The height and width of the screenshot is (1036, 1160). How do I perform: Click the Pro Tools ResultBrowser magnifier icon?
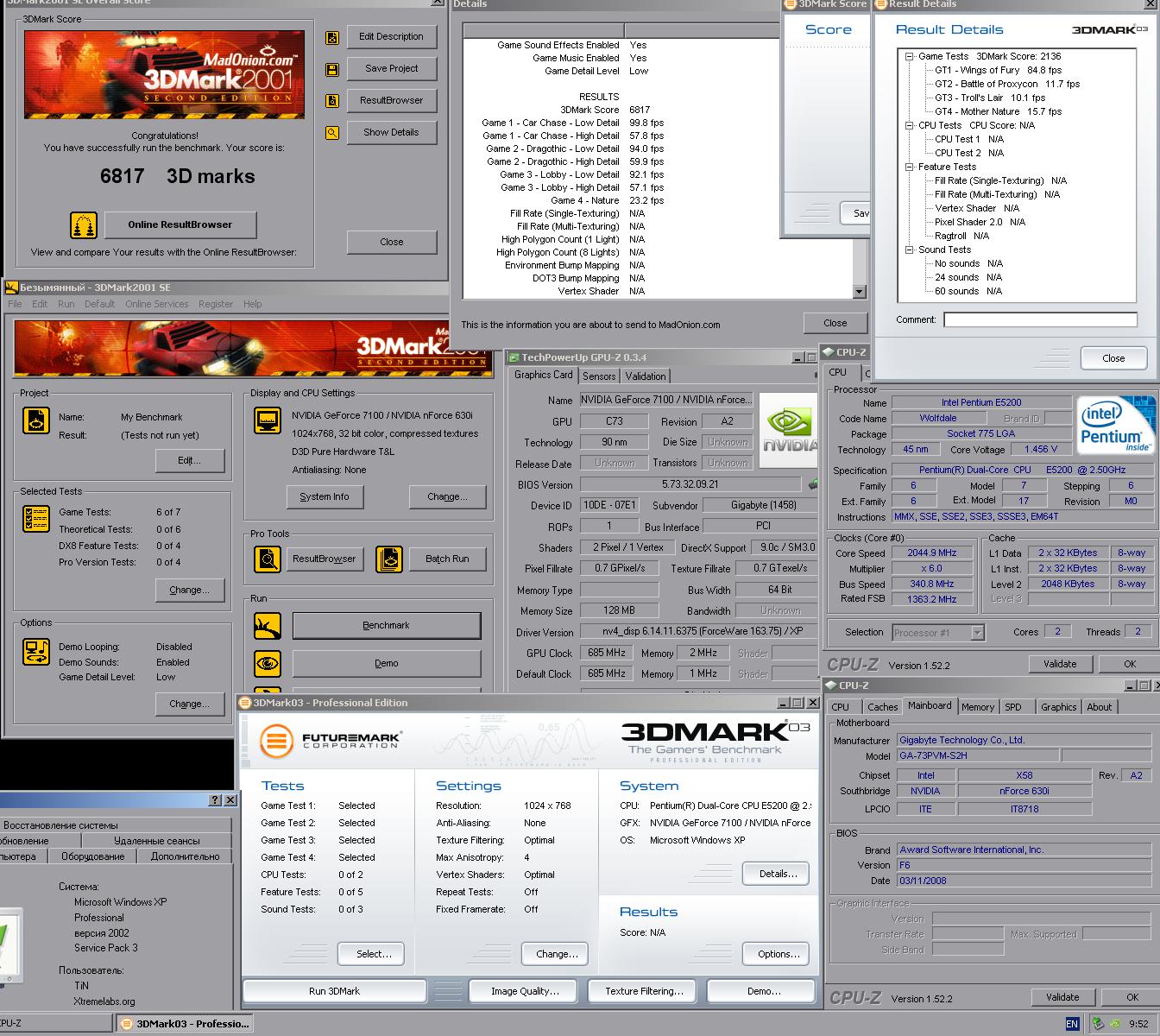tap(268, 559)
